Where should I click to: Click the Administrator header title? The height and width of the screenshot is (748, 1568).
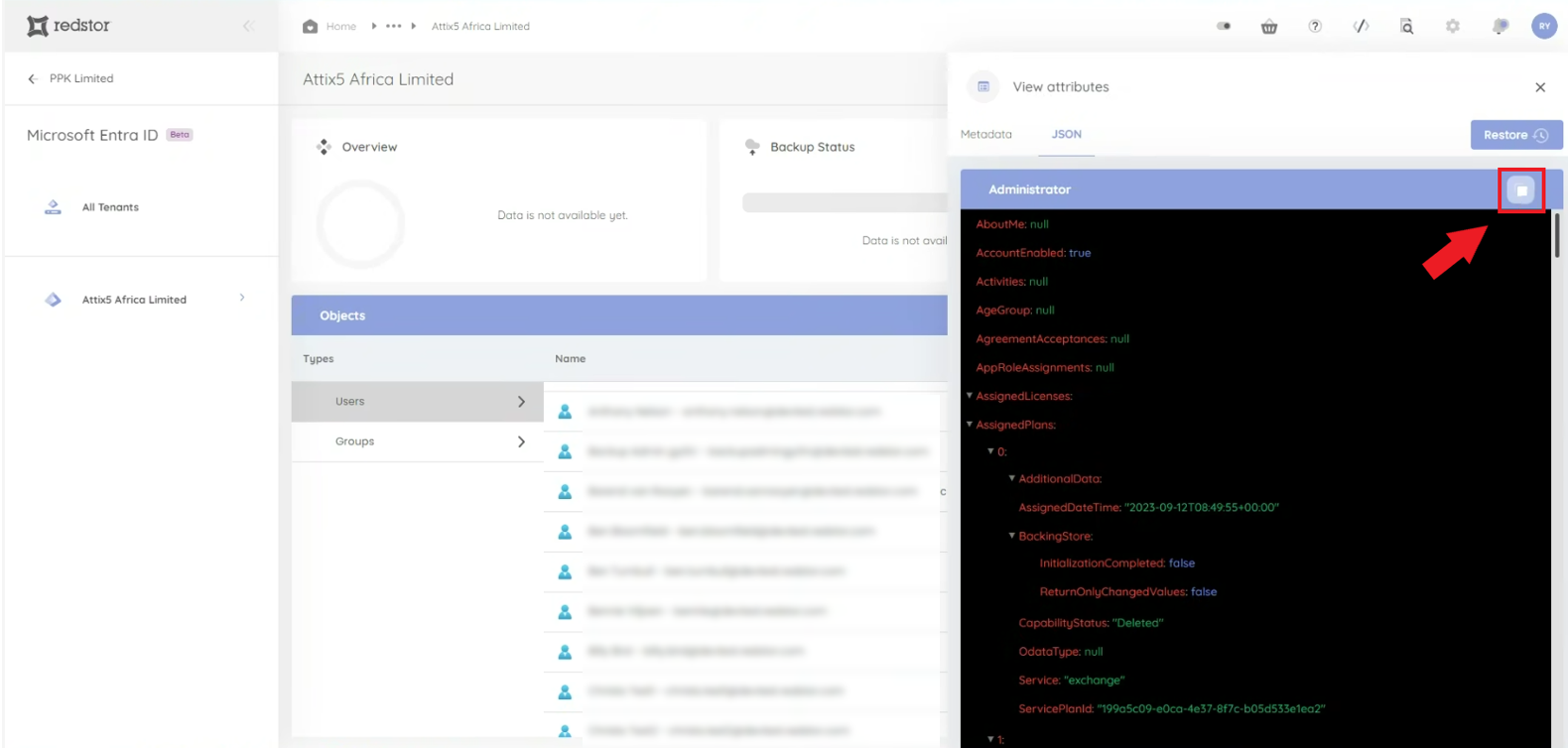(x=1030, y=189)
